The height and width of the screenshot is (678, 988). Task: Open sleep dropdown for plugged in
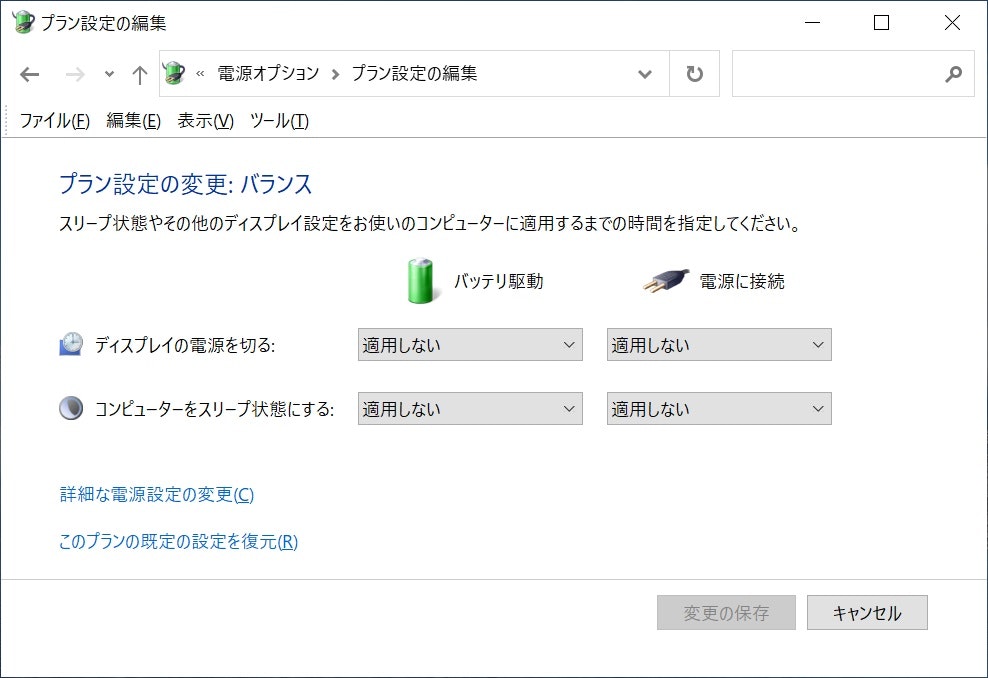coord(719,408)
